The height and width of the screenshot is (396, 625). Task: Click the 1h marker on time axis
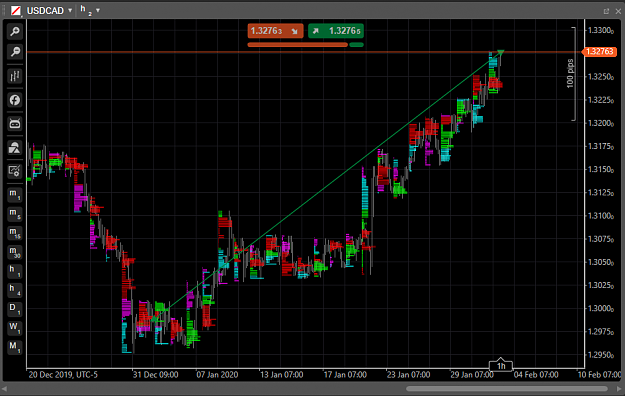click(501, 365)
